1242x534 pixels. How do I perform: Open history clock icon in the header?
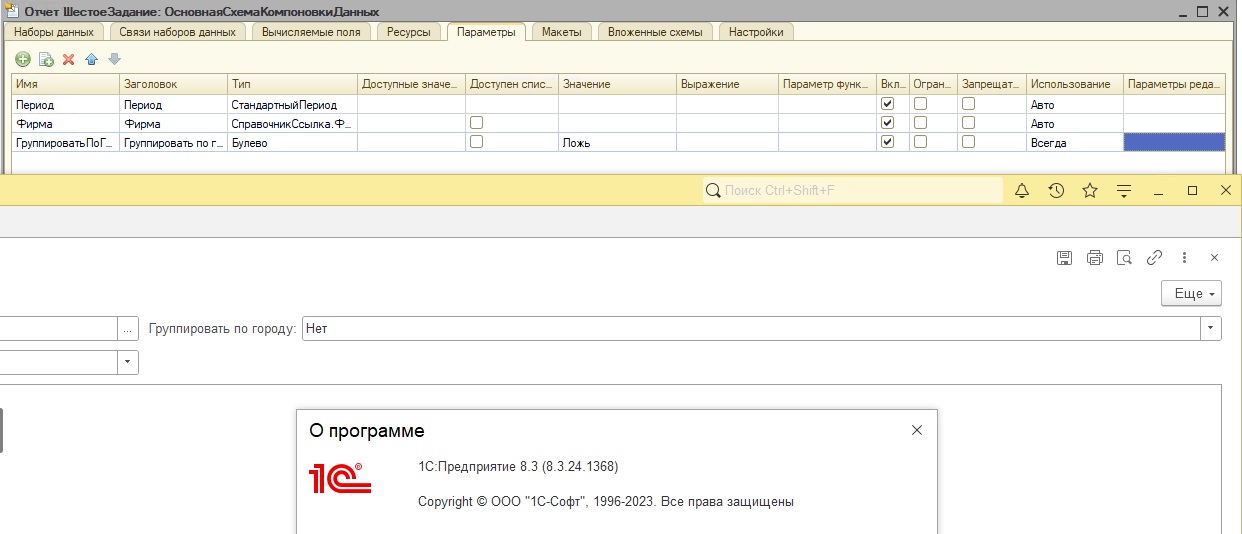(1056, 190)
